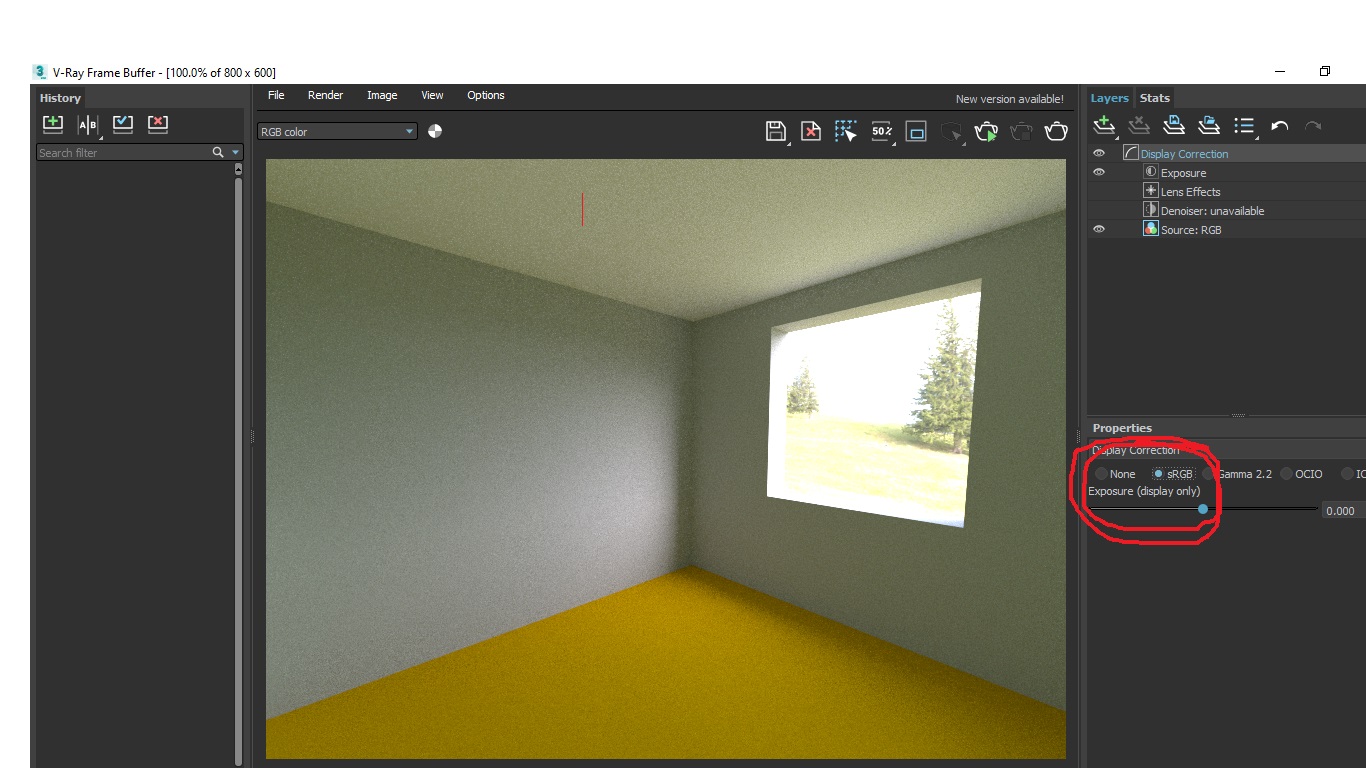The width and height of the screenshot is (1366, 768).
Task: Click the search magnifier in History filter
Action: 218,152
